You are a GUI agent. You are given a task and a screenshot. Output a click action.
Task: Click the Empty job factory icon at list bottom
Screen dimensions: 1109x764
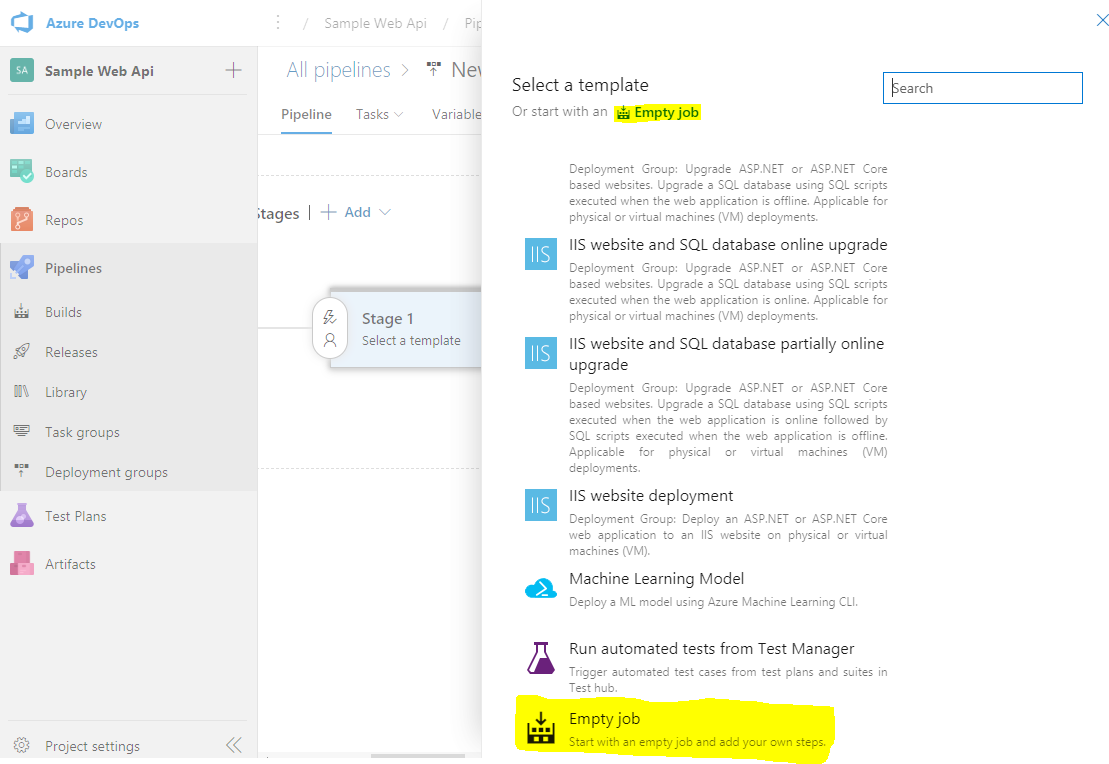pos(540,728)
